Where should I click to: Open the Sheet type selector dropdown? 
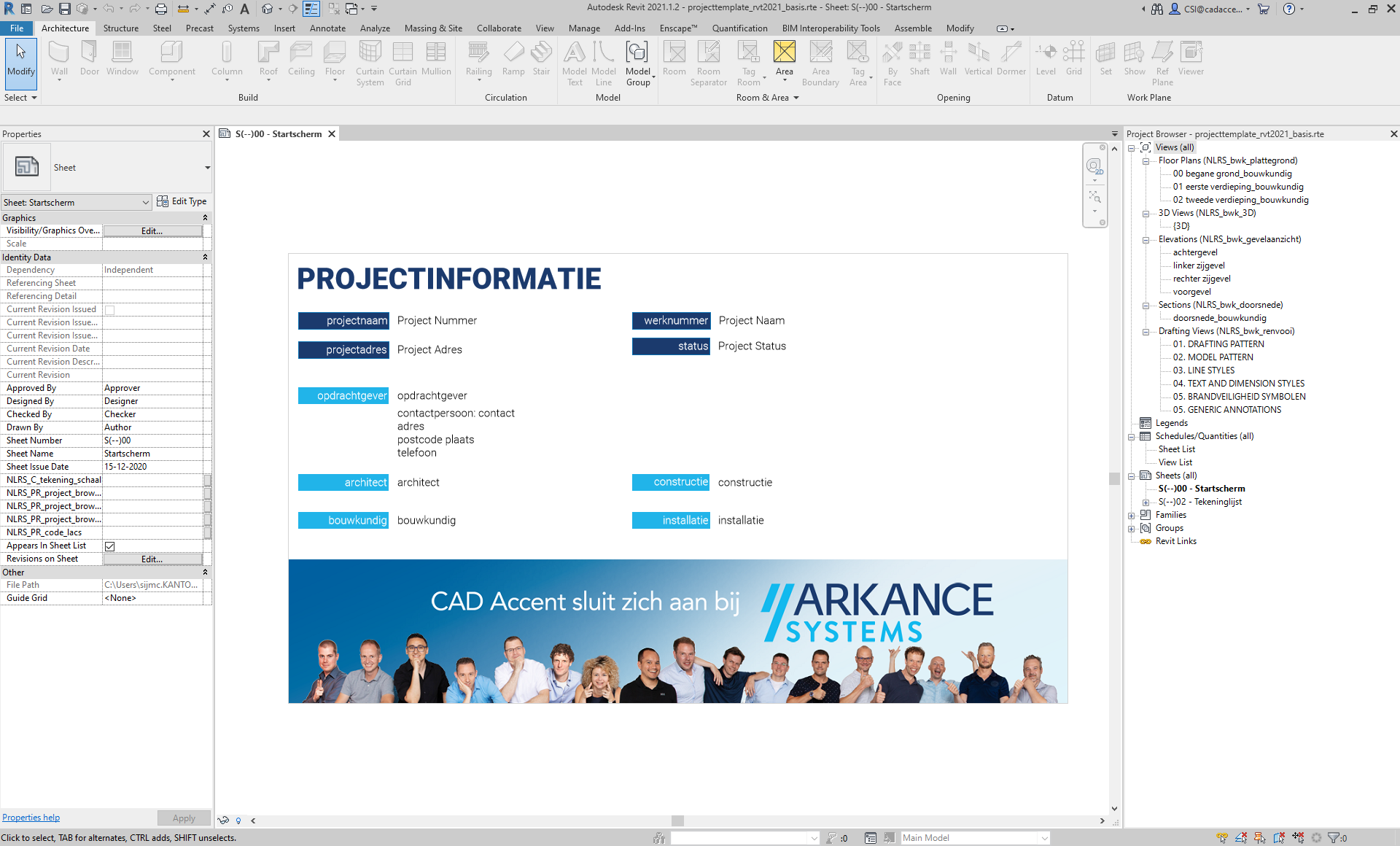click(x=207, y=168)
